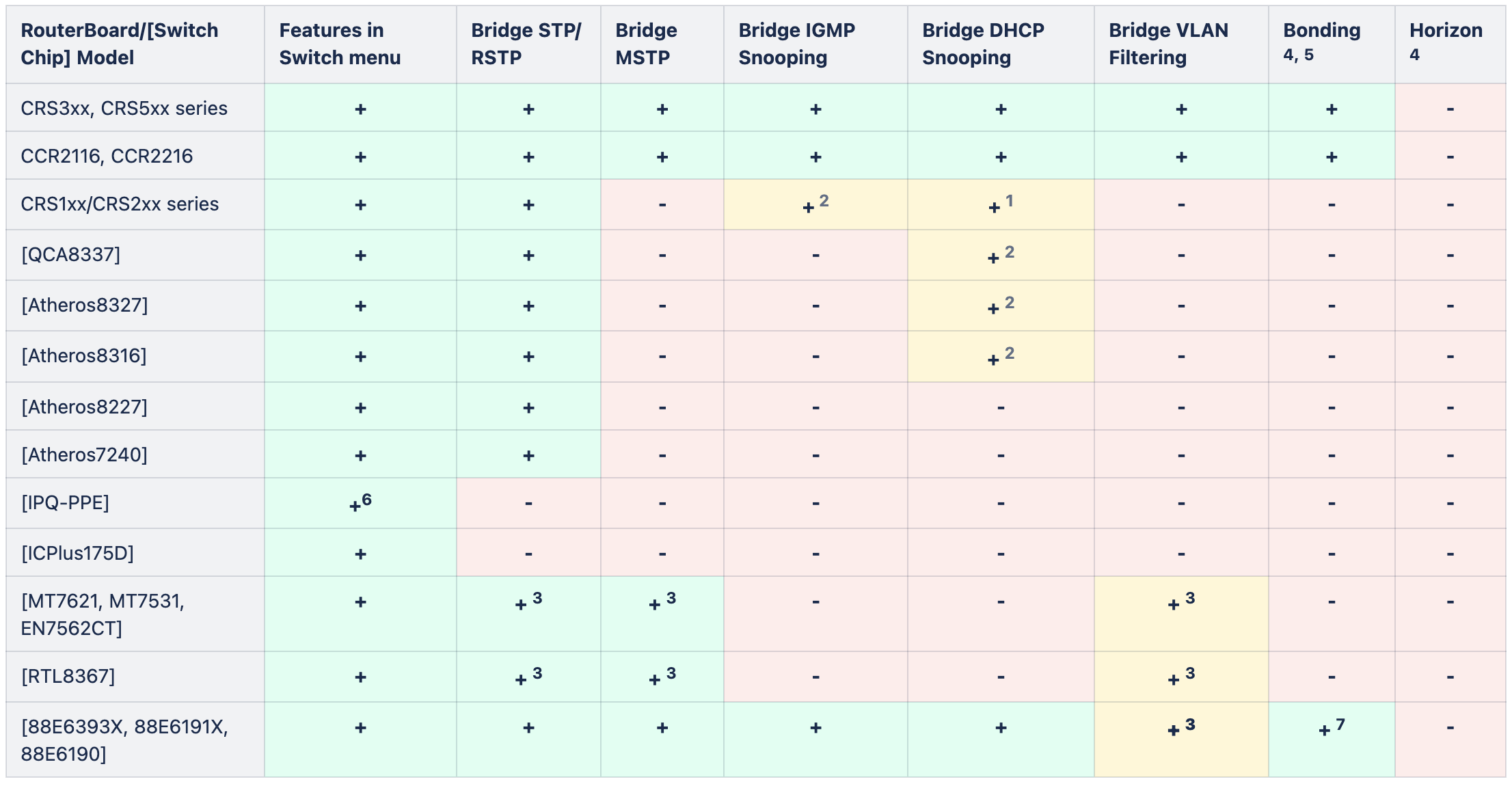Click footnote 3 in MT7621 Bridge MSTP cell
The width and height of the screenshot is (1512, 786).
pos(671,598)
